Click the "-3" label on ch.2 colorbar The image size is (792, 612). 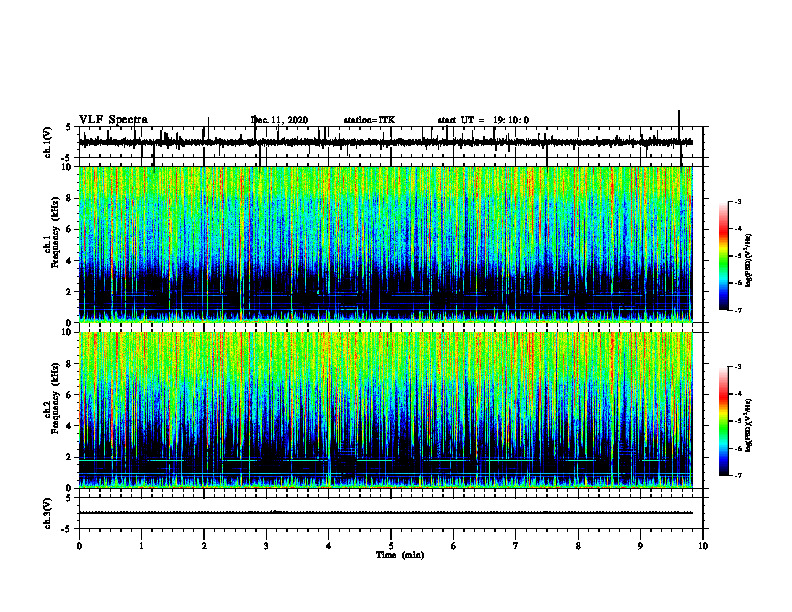click(738, 367)
